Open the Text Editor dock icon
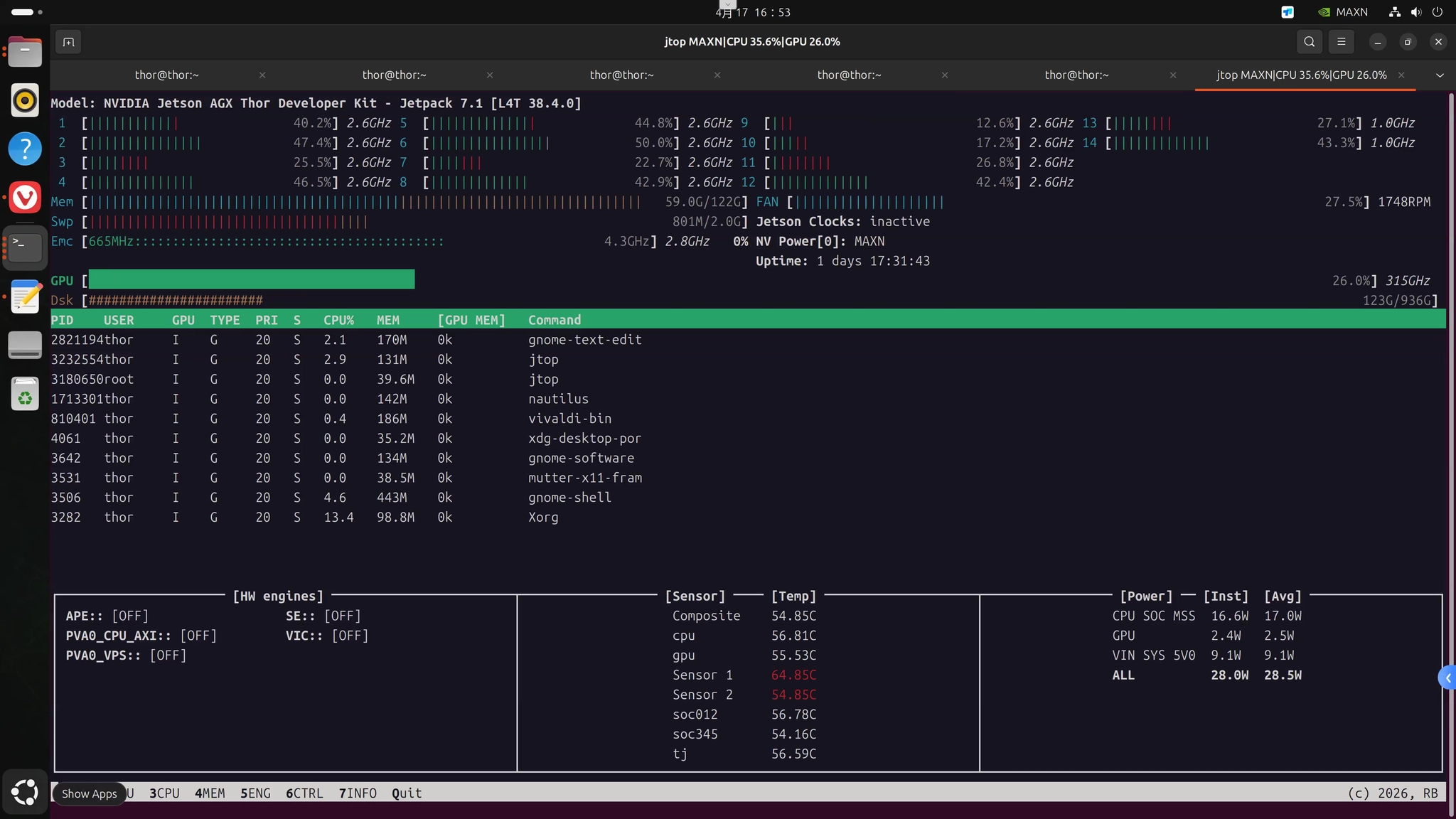Image resolution: width=1456 pixels, height=819 pixels. [x=25, y=296]
